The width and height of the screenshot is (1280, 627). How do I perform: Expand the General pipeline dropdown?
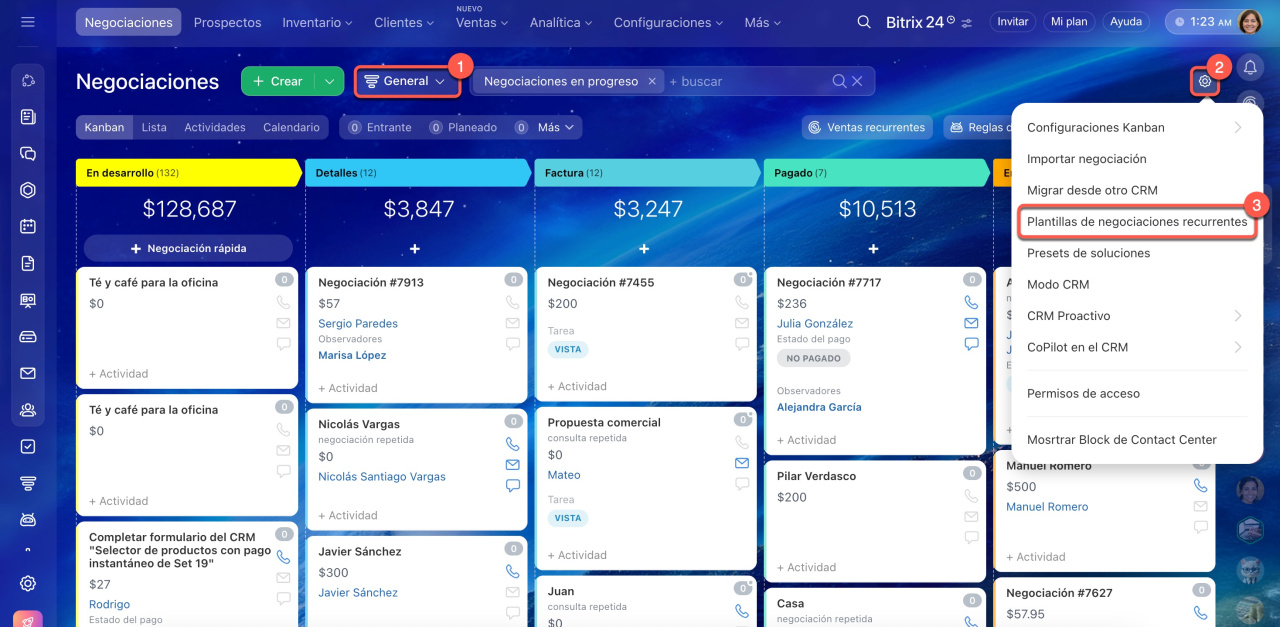(x=406, y=81)
